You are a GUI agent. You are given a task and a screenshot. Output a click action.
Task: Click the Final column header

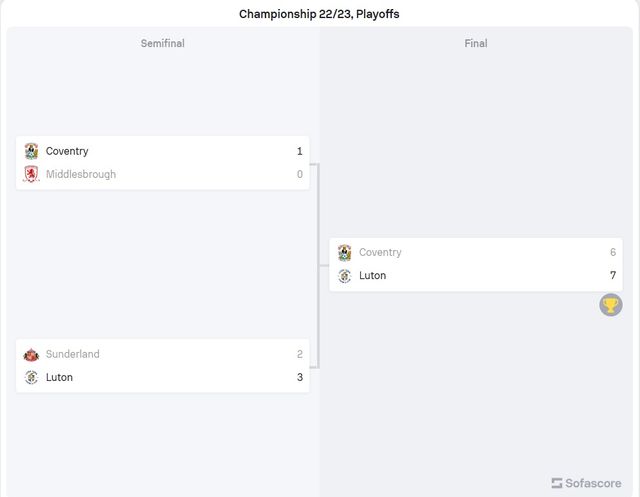[x=476, y=43]
